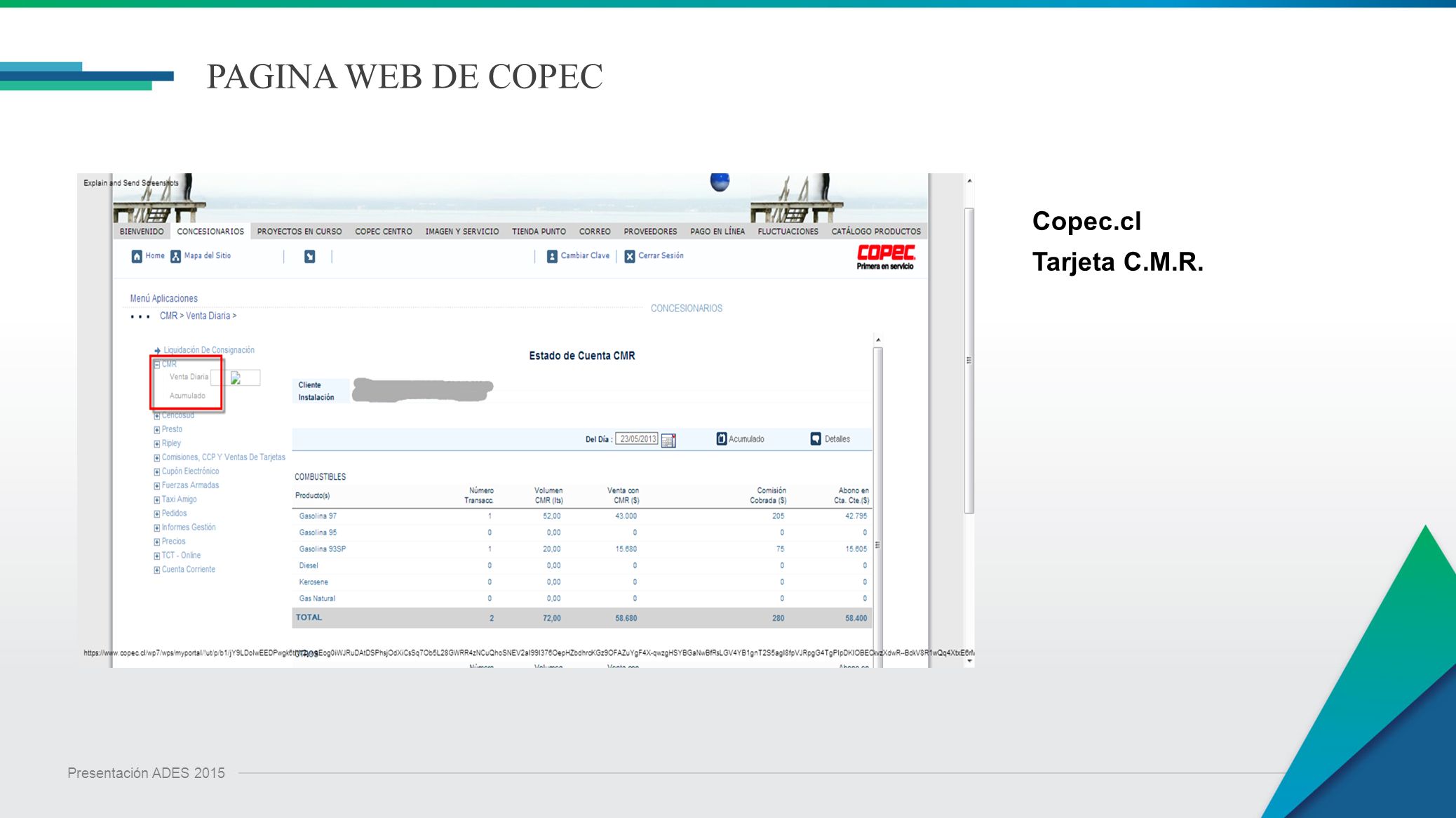Image resolution: width=1456 pixels, height=818 pixels.
Task: Expand the Presto tree node
Action: click(157, 429)
